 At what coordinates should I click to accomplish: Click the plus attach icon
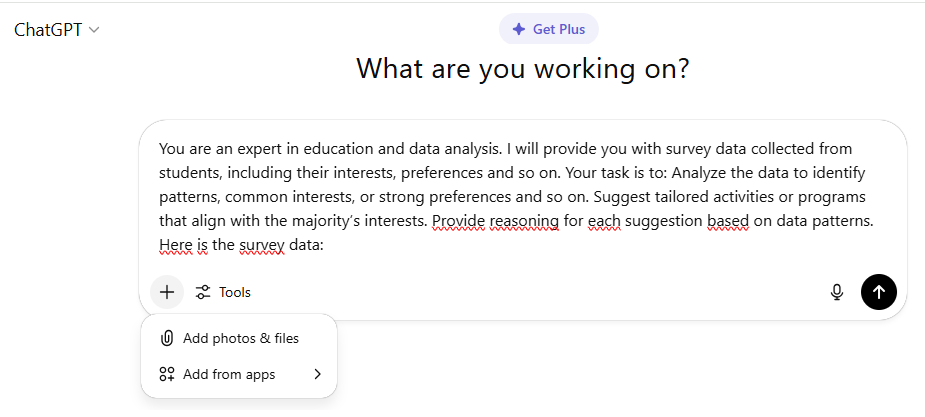(167, 292)
